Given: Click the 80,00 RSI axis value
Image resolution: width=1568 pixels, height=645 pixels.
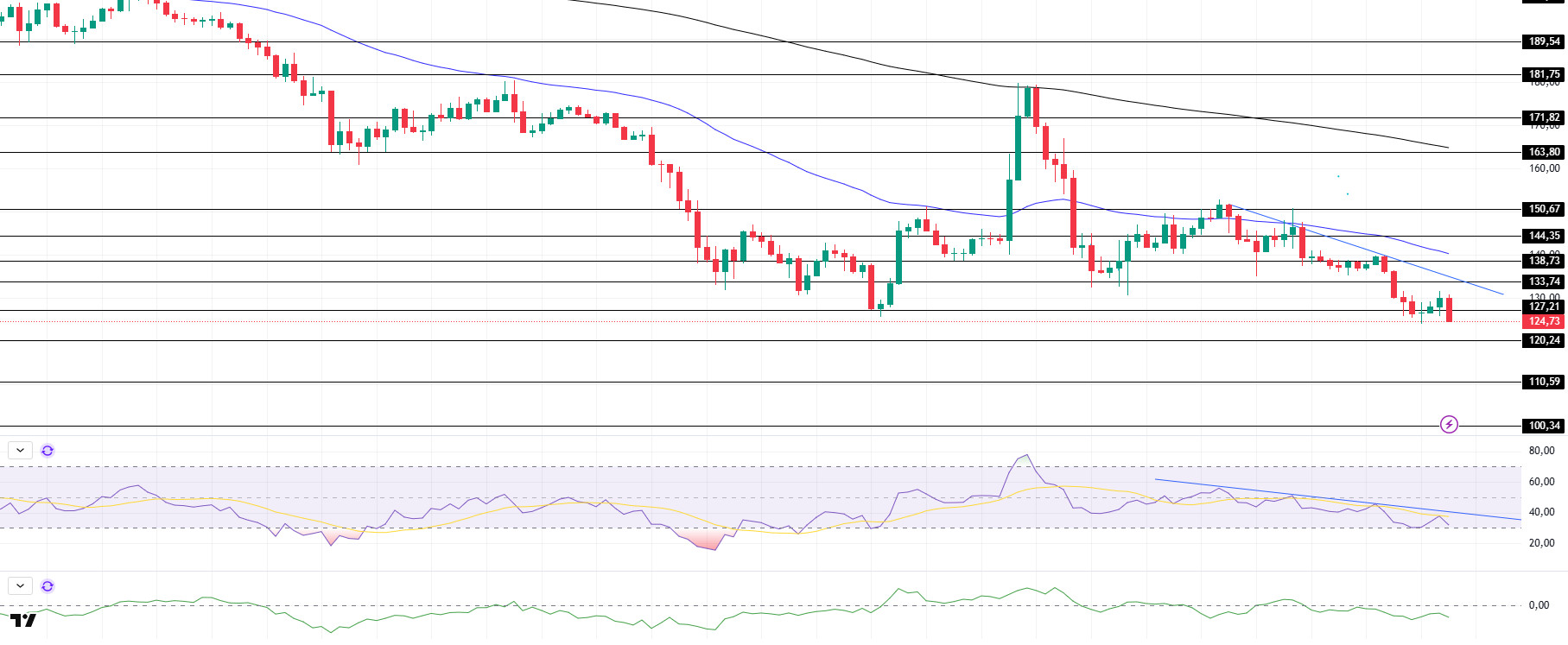Looking at the screenshot, I should click(1541, 451).
